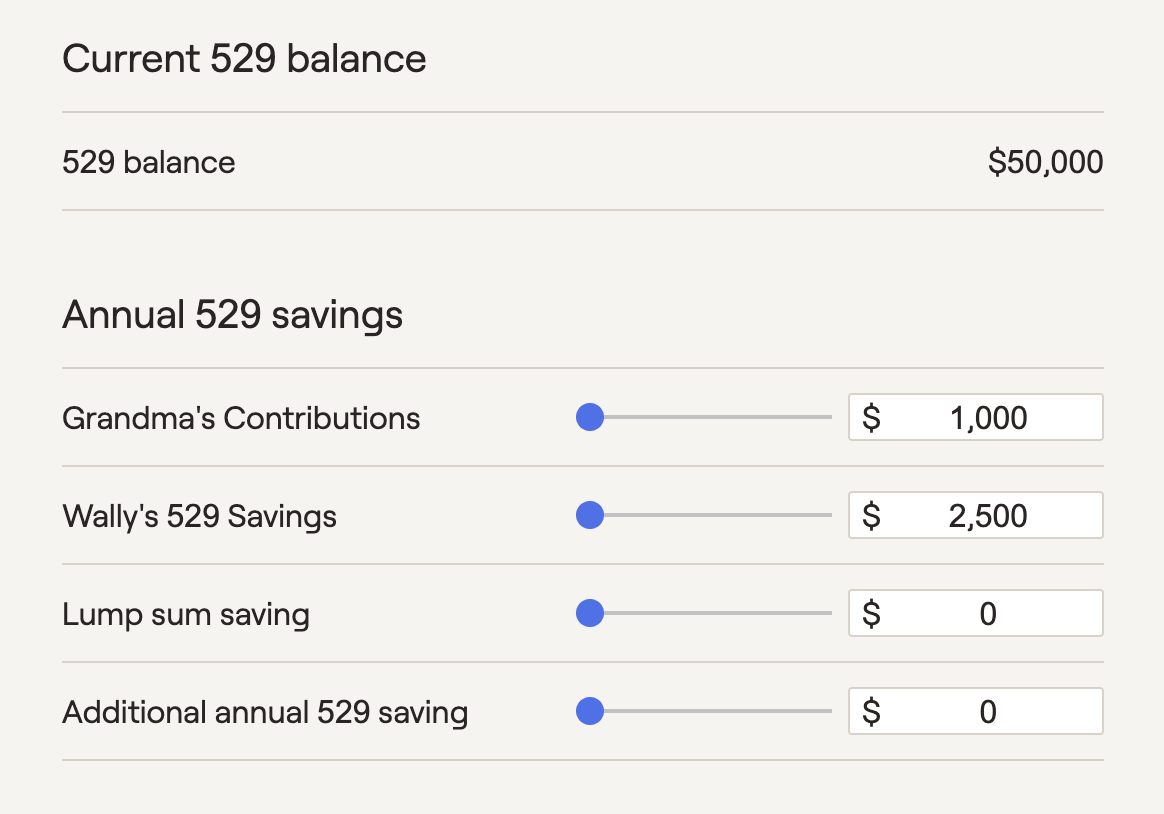Click the "529 balance" row label

(x=149, y=162)
